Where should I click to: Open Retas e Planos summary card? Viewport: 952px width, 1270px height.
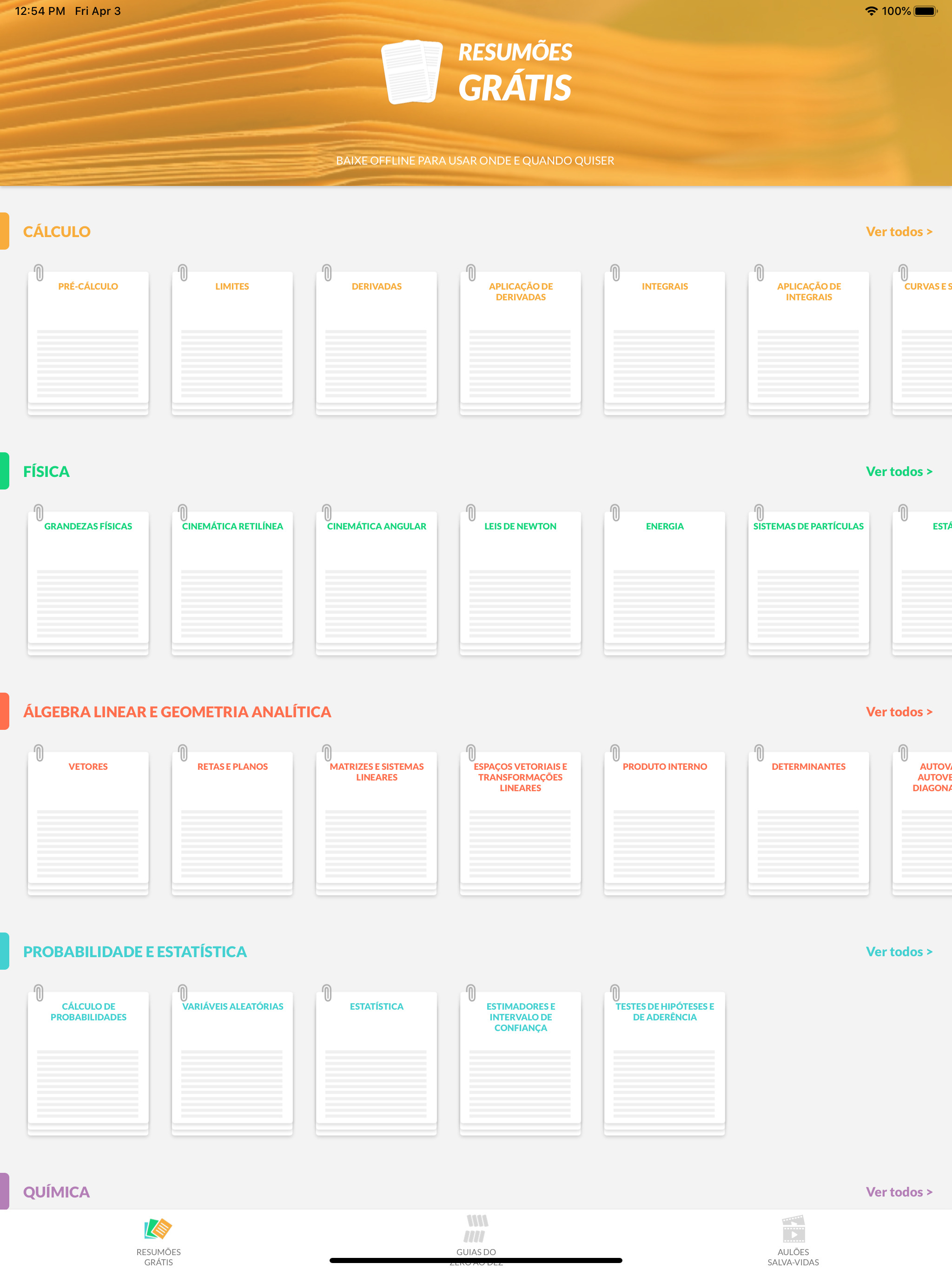coord(232,821)
